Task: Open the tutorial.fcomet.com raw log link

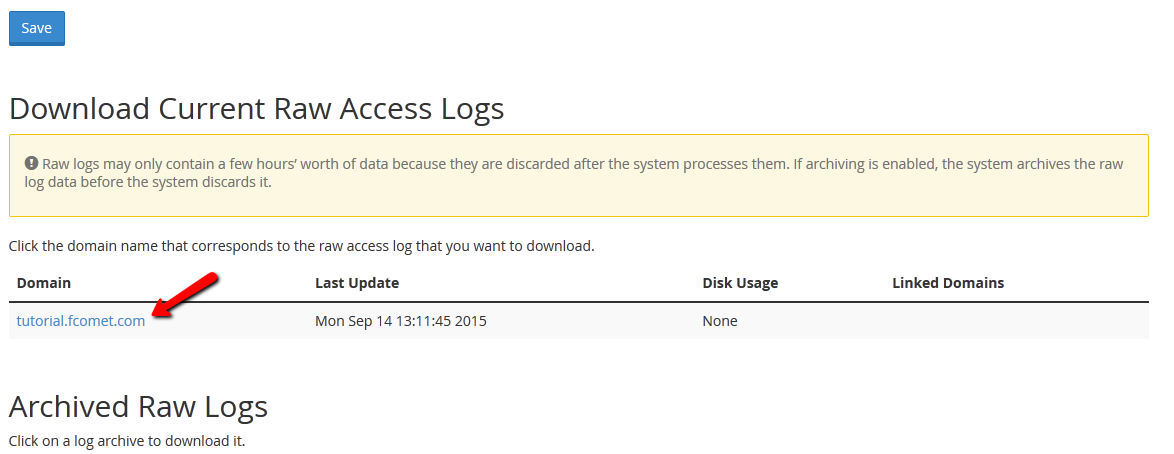Action: click(81, 321)
